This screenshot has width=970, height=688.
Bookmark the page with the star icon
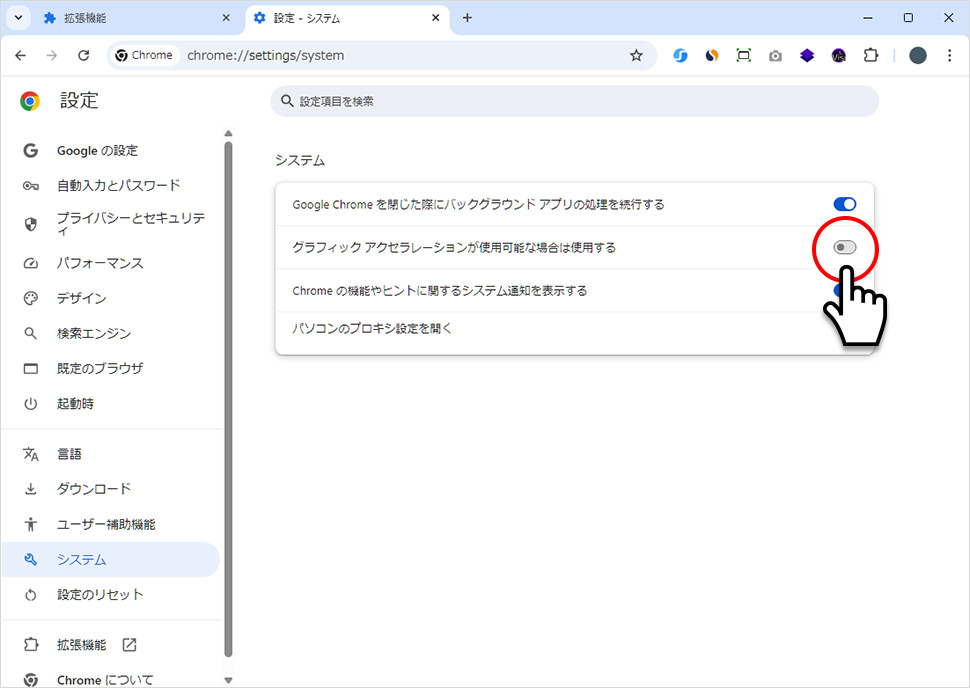(x=637, y=55)
